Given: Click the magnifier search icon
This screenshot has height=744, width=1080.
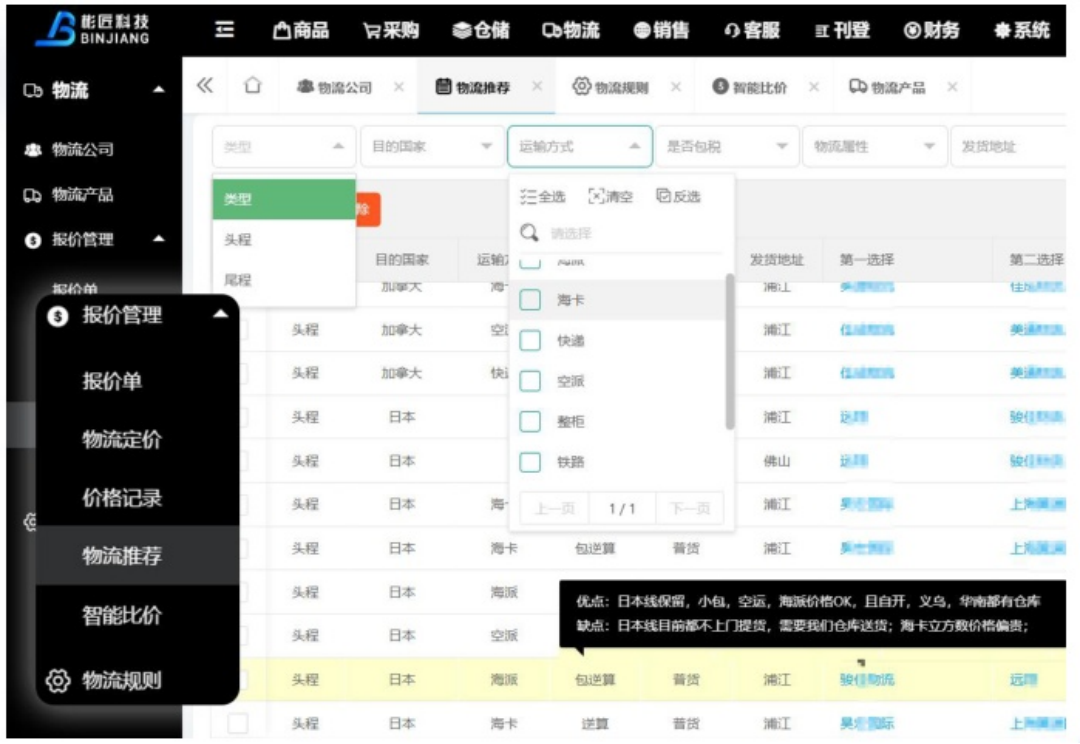Looking at the screenshot, I should tap(529, 233).
